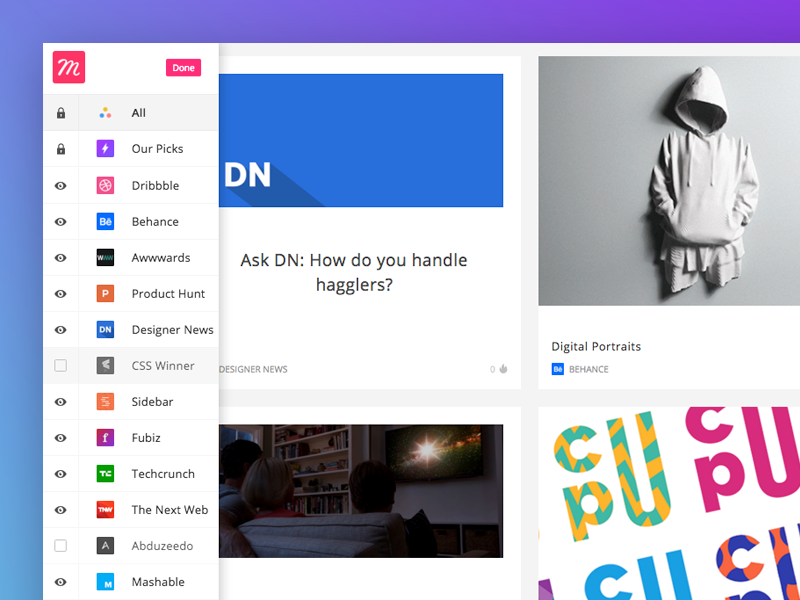The image size is (800, 600).
Task: Click the lock icon beside Our Picks
Action: pyautogui.click(x=61, y=149)
